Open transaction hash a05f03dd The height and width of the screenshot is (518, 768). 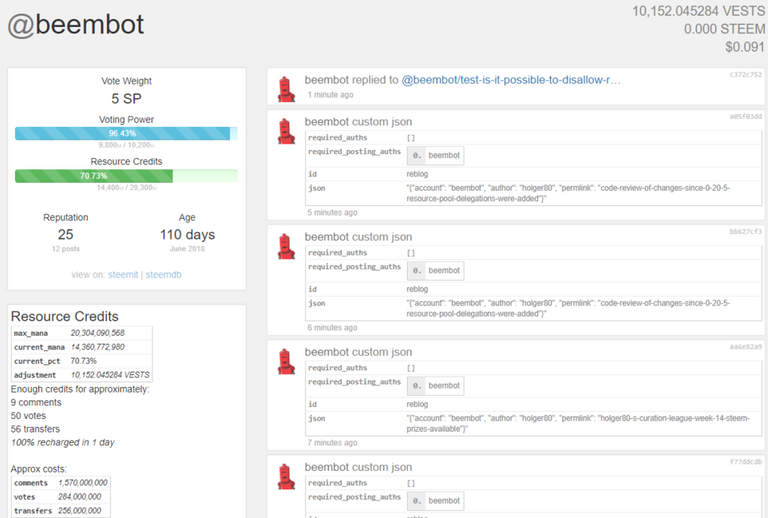click(x=745, y=117)
